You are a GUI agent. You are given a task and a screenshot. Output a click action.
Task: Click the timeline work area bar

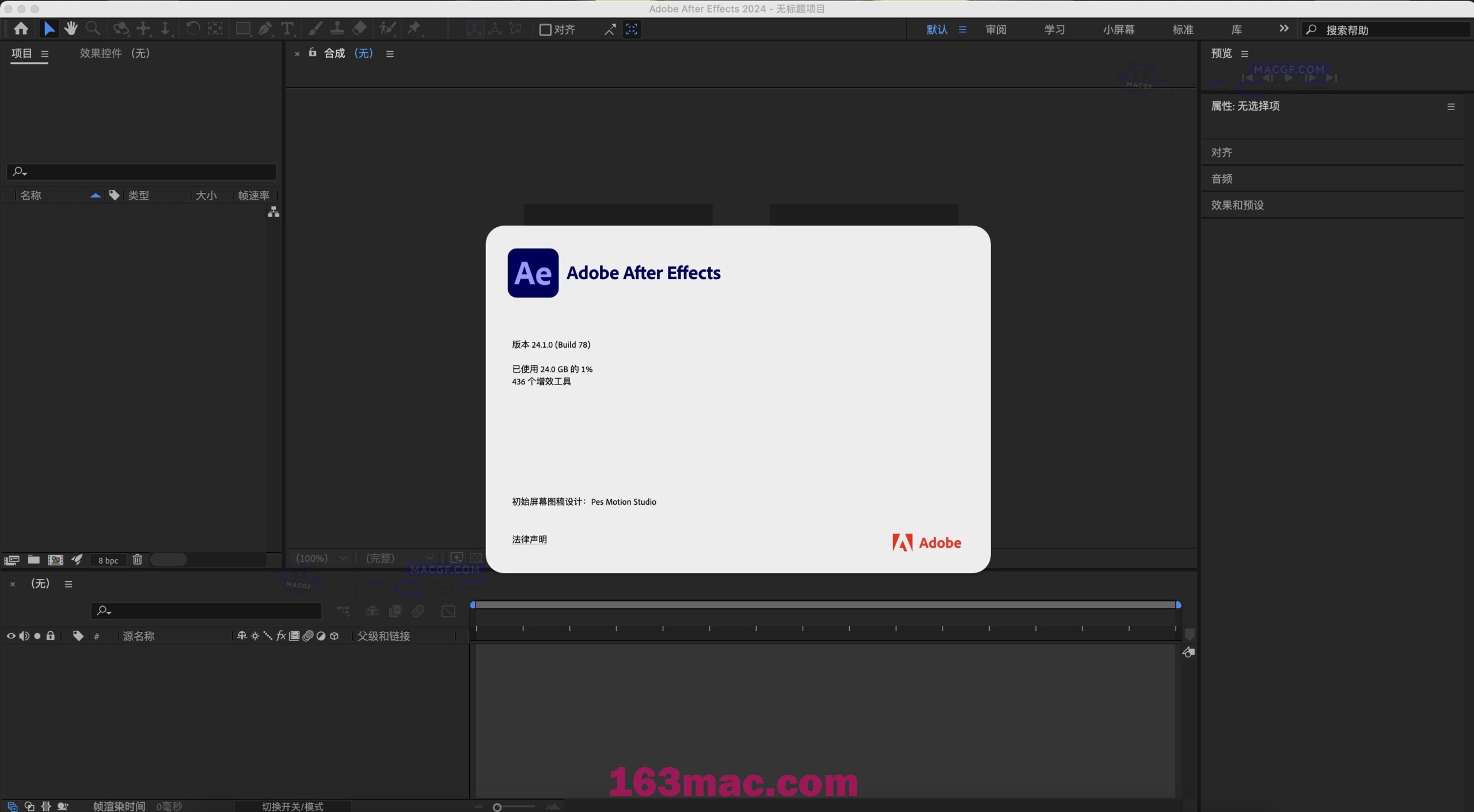826,605
